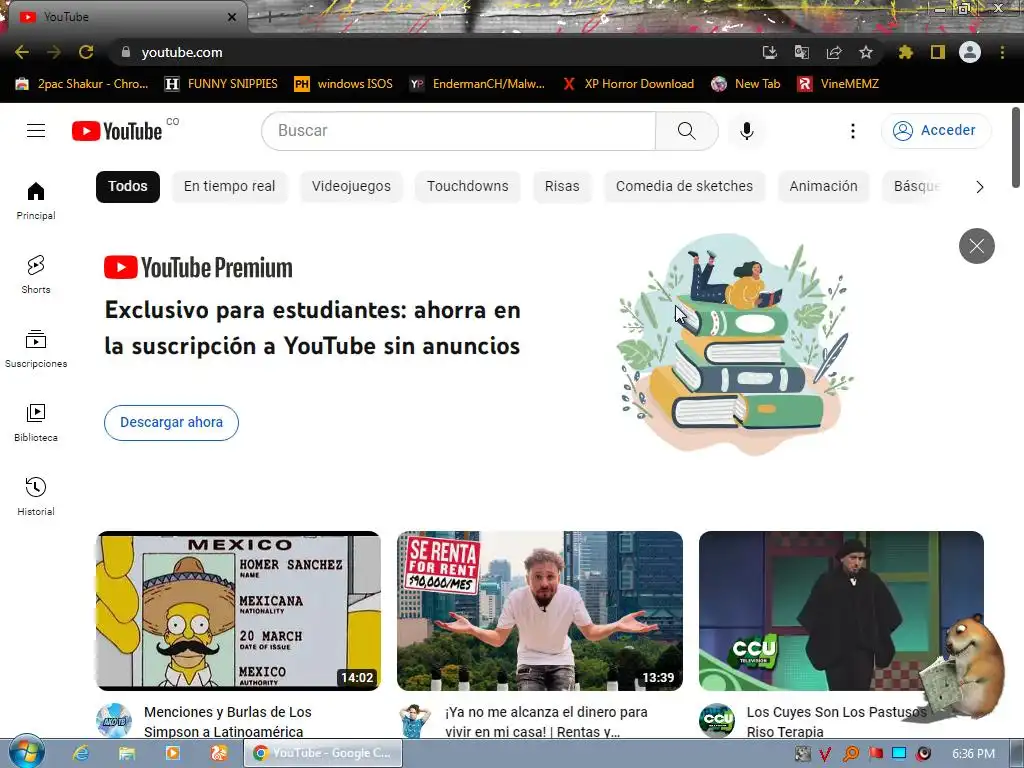Open the CCU Televisión video thumbnail
This screenshot has height=768, width=1024.
tap(841, 611)
